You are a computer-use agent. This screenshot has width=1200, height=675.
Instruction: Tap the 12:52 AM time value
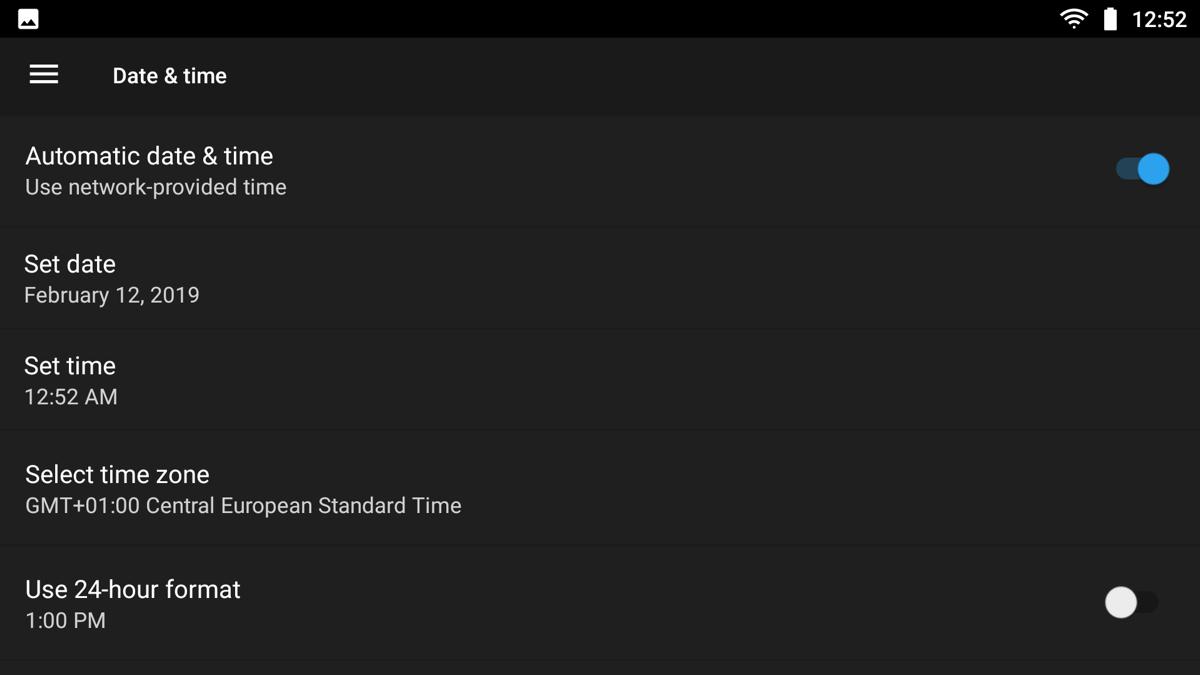pos(71,397)
